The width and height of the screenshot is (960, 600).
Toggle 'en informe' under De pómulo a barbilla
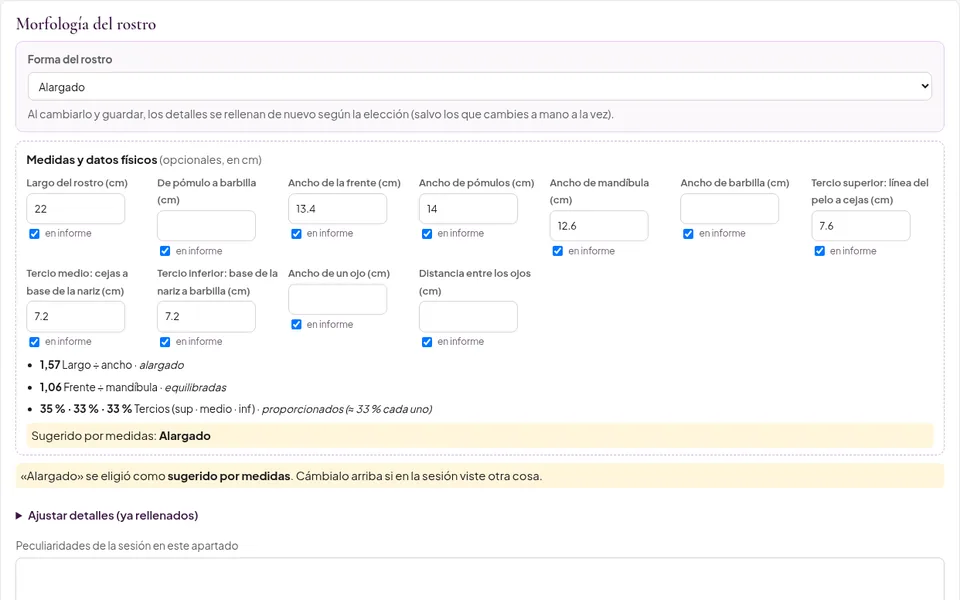click(165, 251)
